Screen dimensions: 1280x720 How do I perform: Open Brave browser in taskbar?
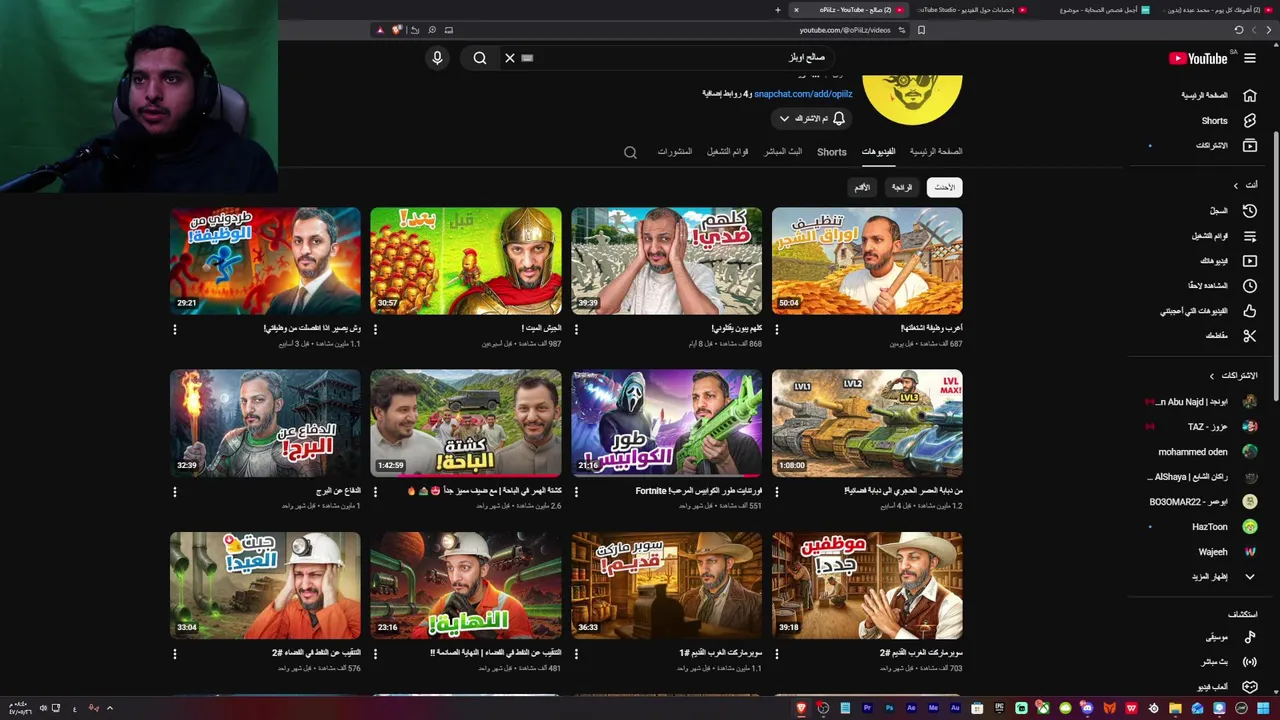click(x=801, y=708)
